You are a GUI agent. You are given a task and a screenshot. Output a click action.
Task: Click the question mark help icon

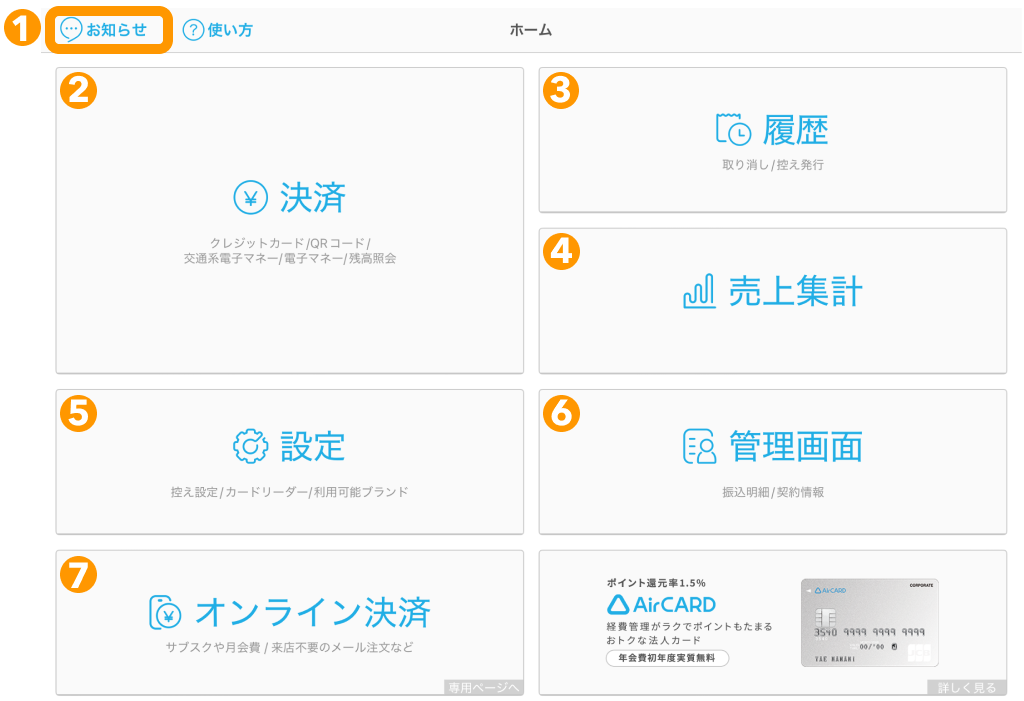click(193, 30)
